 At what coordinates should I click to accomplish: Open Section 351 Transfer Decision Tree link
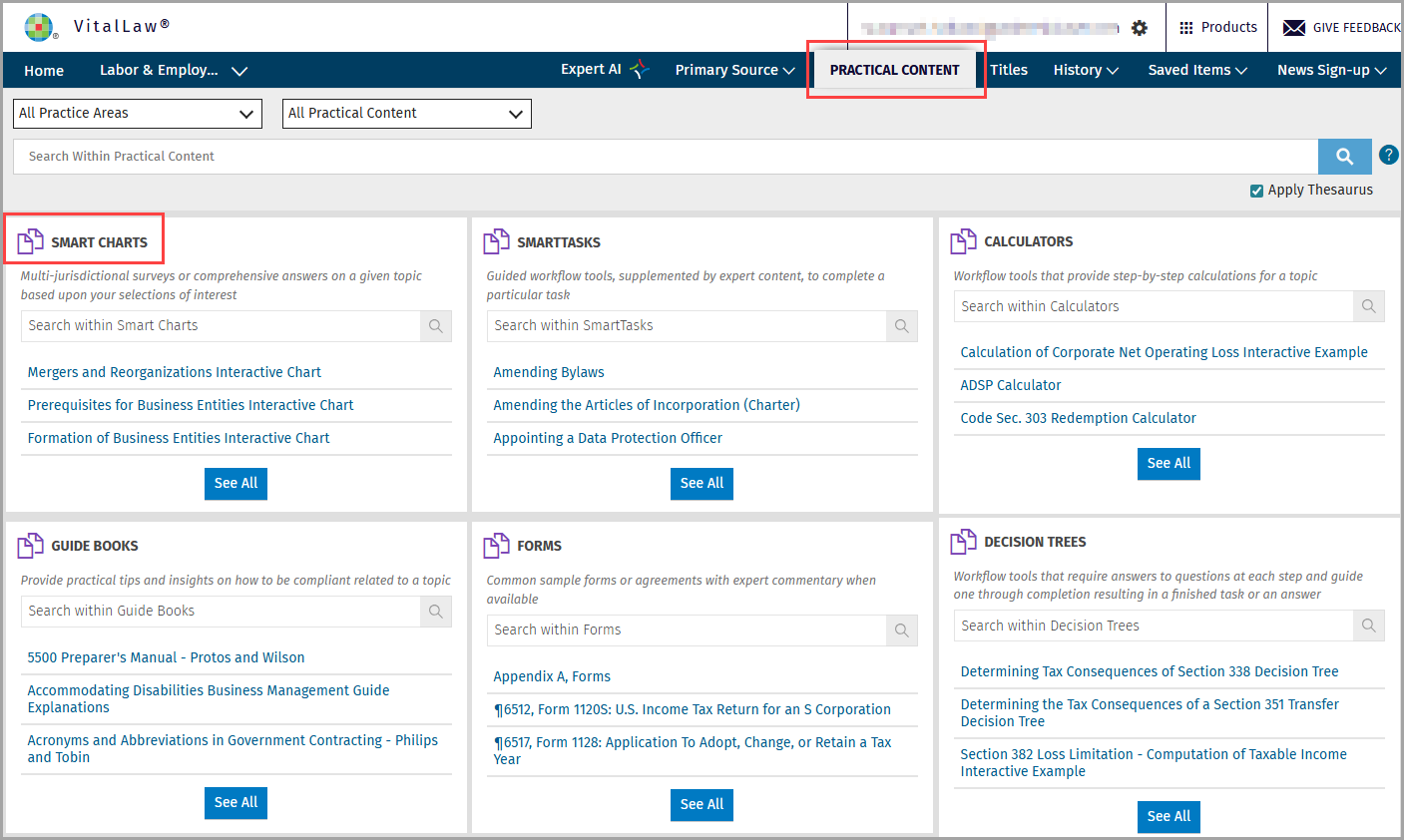[1150, 713]
